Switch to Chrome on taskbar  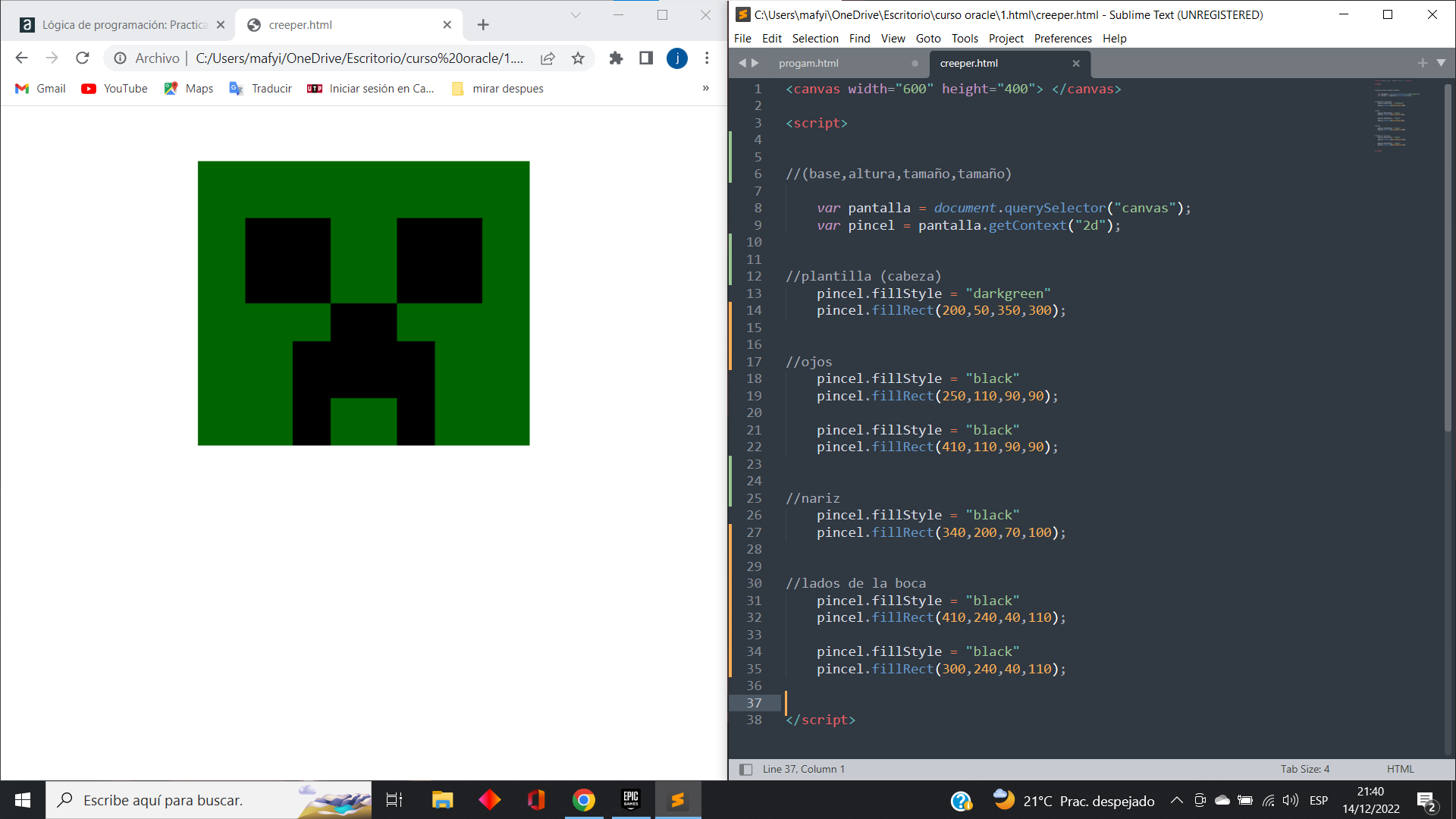[583, 800]
